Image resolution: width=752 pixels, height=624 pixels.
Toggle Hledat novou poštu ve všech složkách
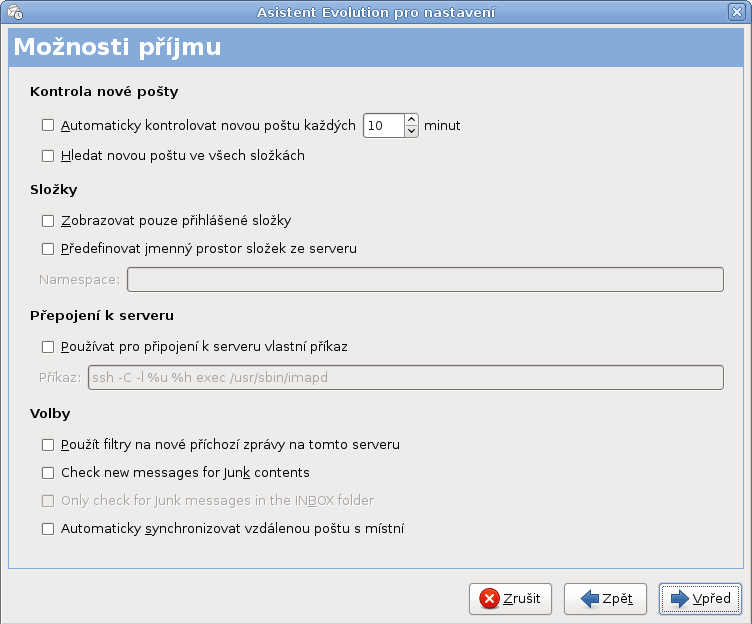pyautogui.click(x=48, y=156)
